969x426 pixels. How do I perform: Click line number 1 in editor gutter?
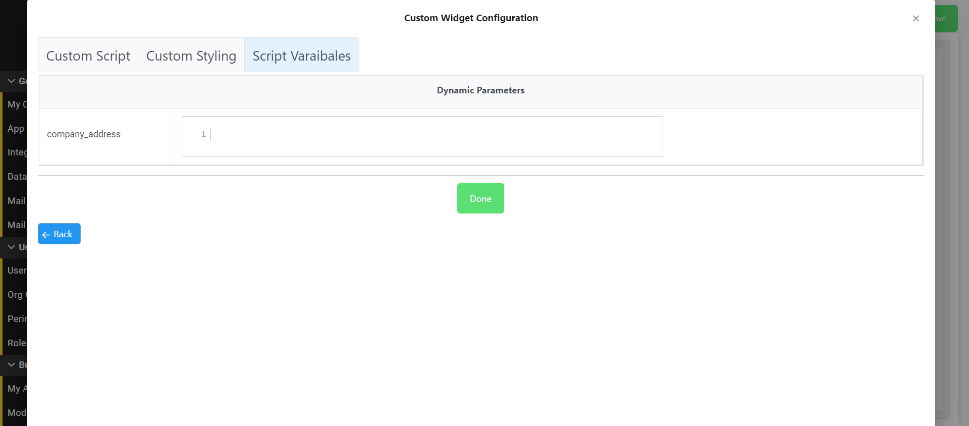click(x=203, y=134)
